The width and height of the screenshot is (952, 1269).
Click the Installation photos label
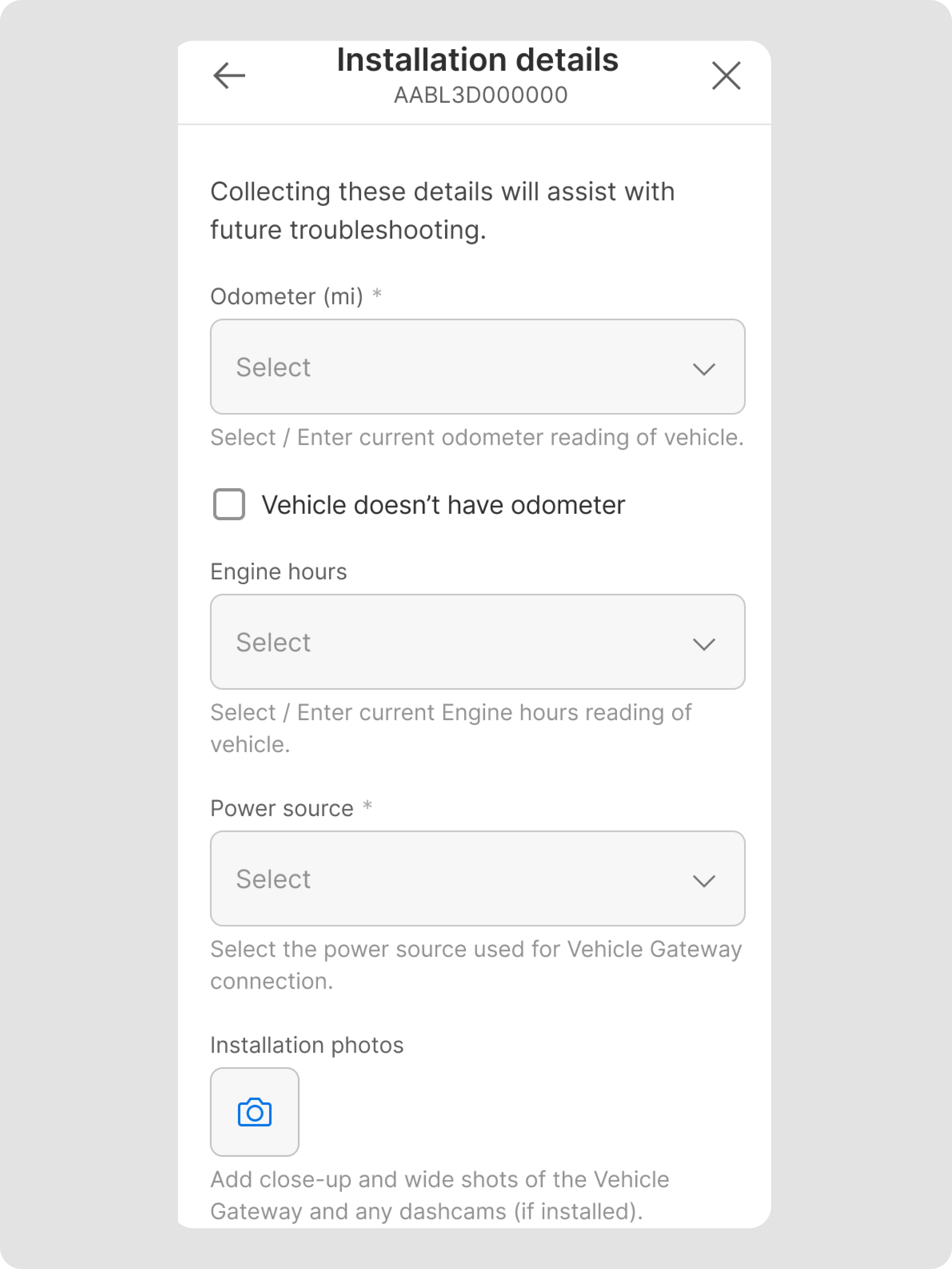point(307,1045)
